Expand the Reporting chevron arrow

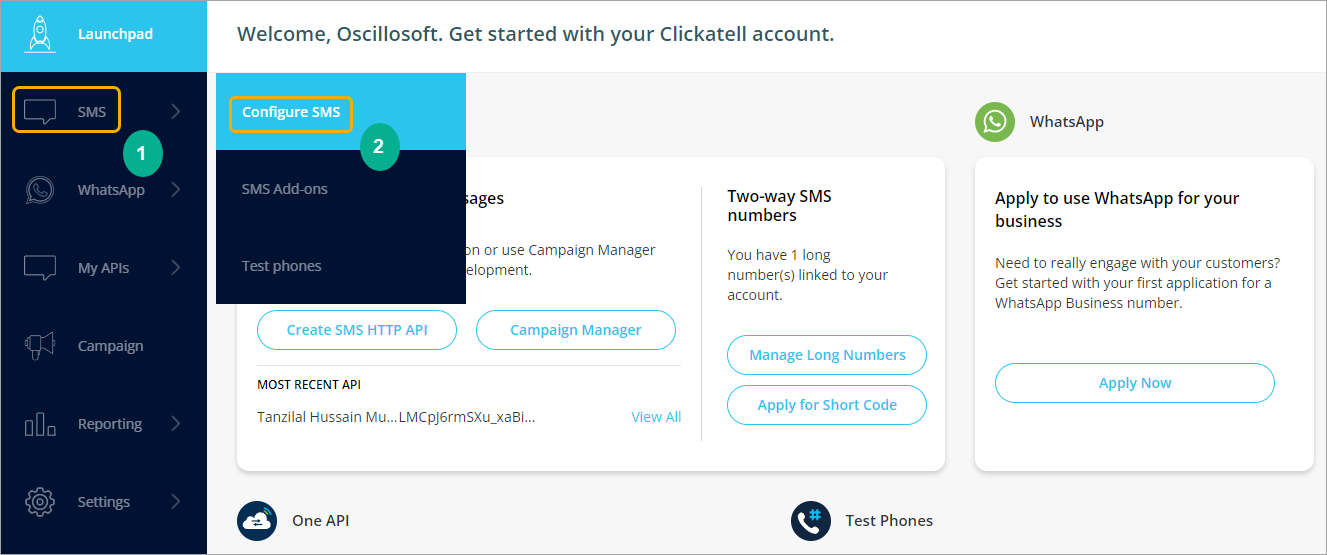click(x=176, y=424)
